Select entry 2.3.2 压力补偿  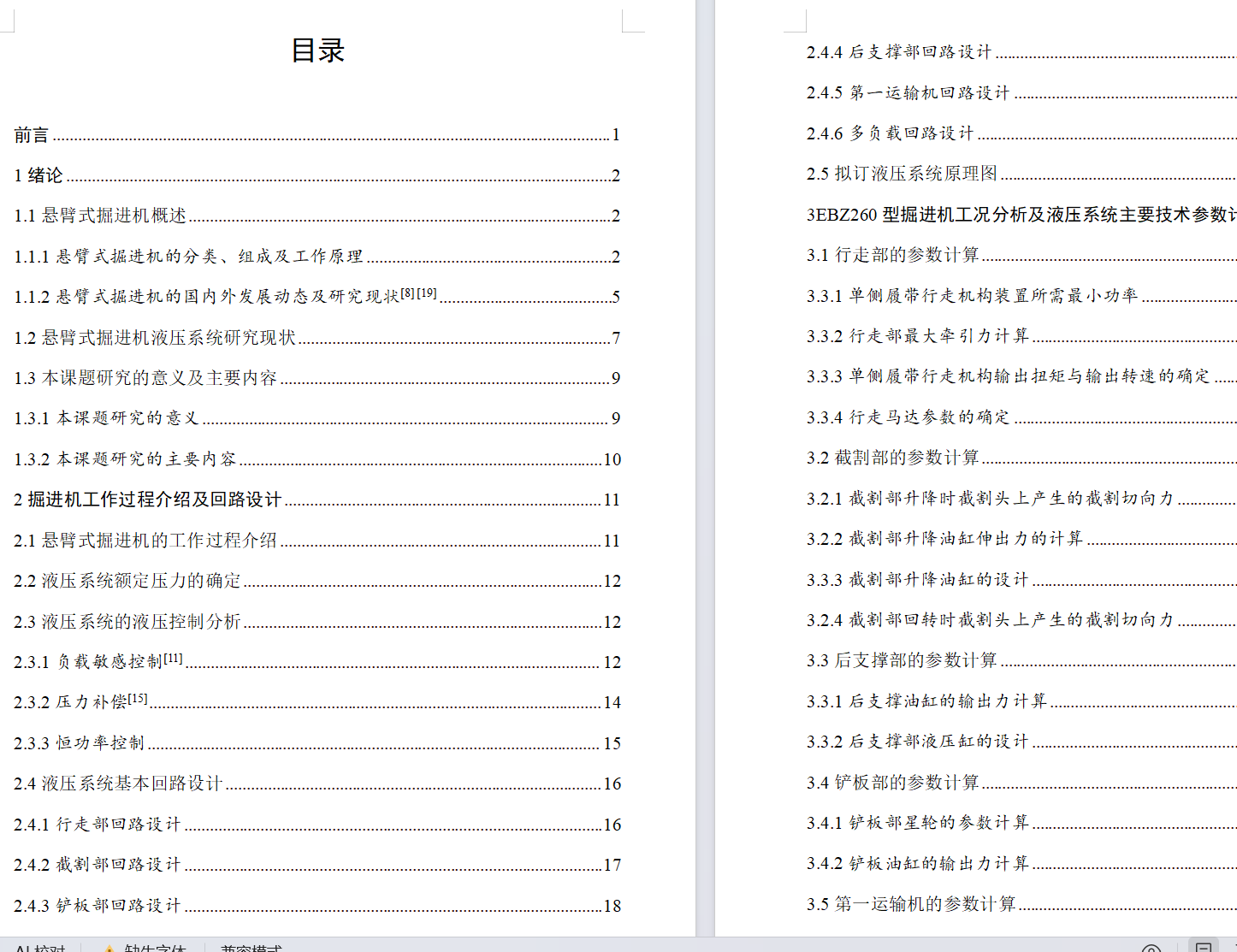317,702
